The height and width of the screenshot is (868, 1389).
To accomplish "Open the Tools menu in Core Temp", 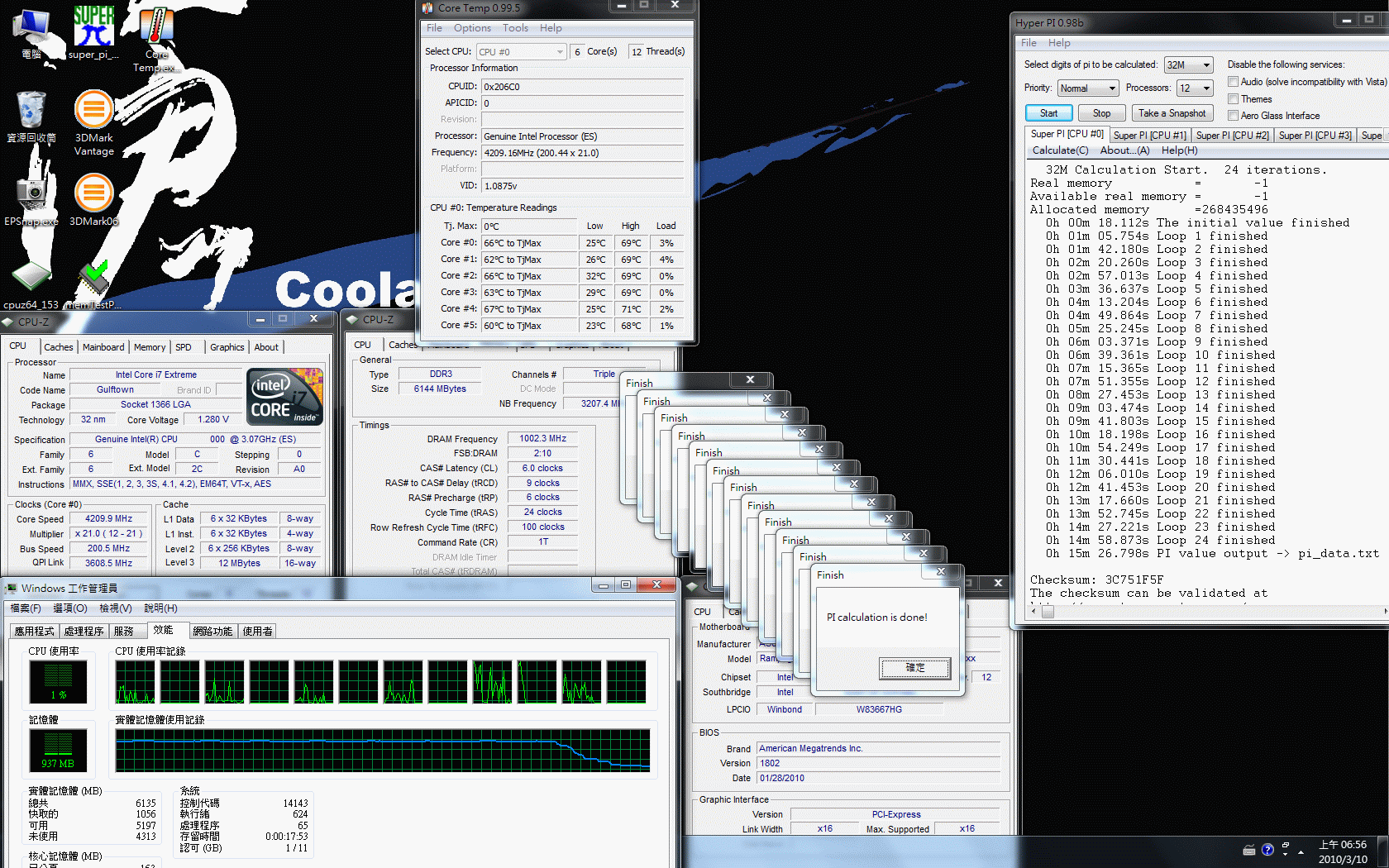I will coord(515,28).
